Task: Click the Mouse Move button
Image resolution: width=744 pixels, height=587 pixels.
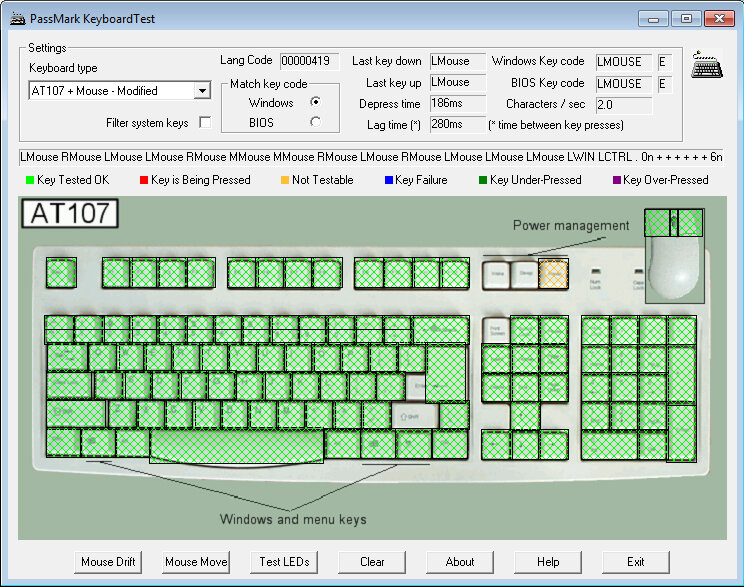Action: [x=196, y=562]
